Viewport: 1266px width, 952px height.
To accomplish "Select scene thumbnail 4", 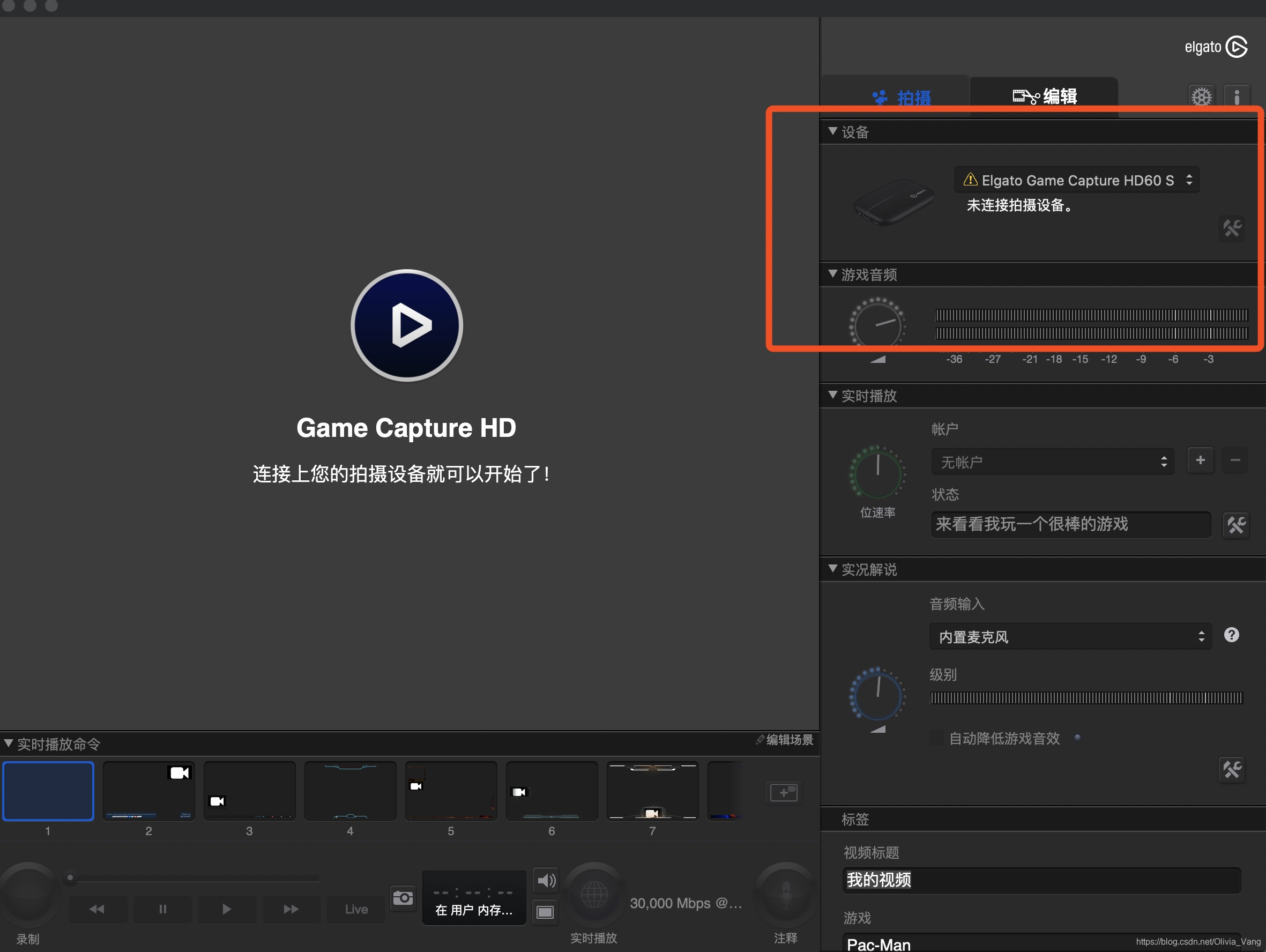I will coord(351,791).
